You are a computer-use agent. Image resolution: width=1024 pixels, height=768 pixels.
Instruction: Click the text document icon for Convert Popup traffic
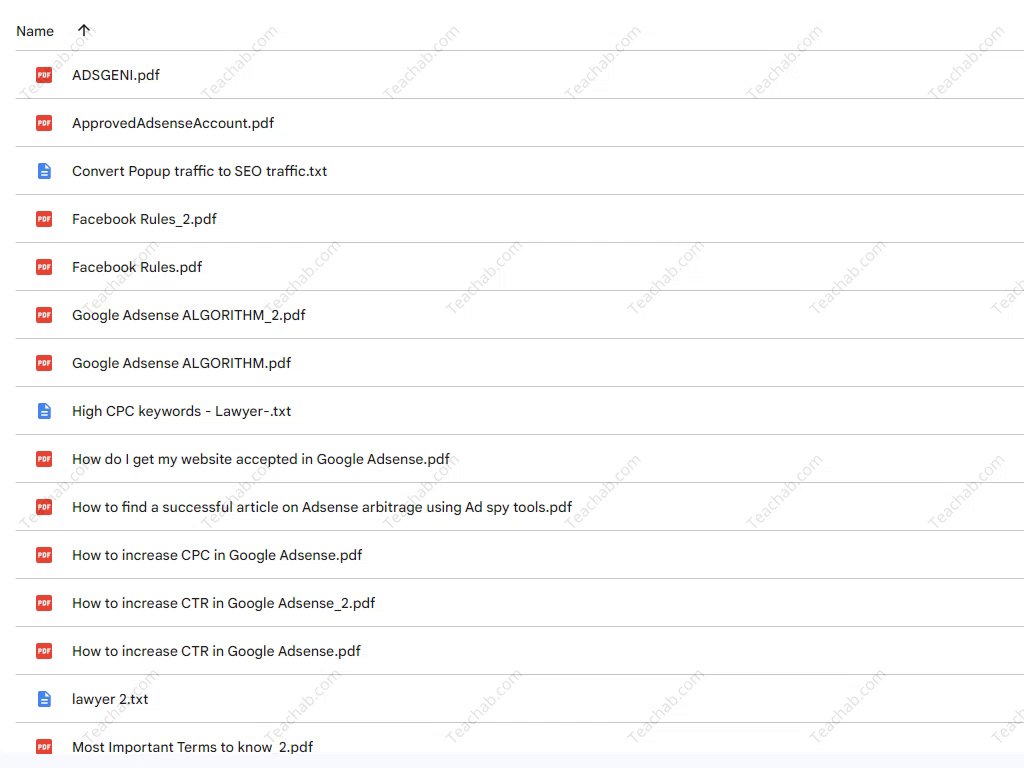44,171
